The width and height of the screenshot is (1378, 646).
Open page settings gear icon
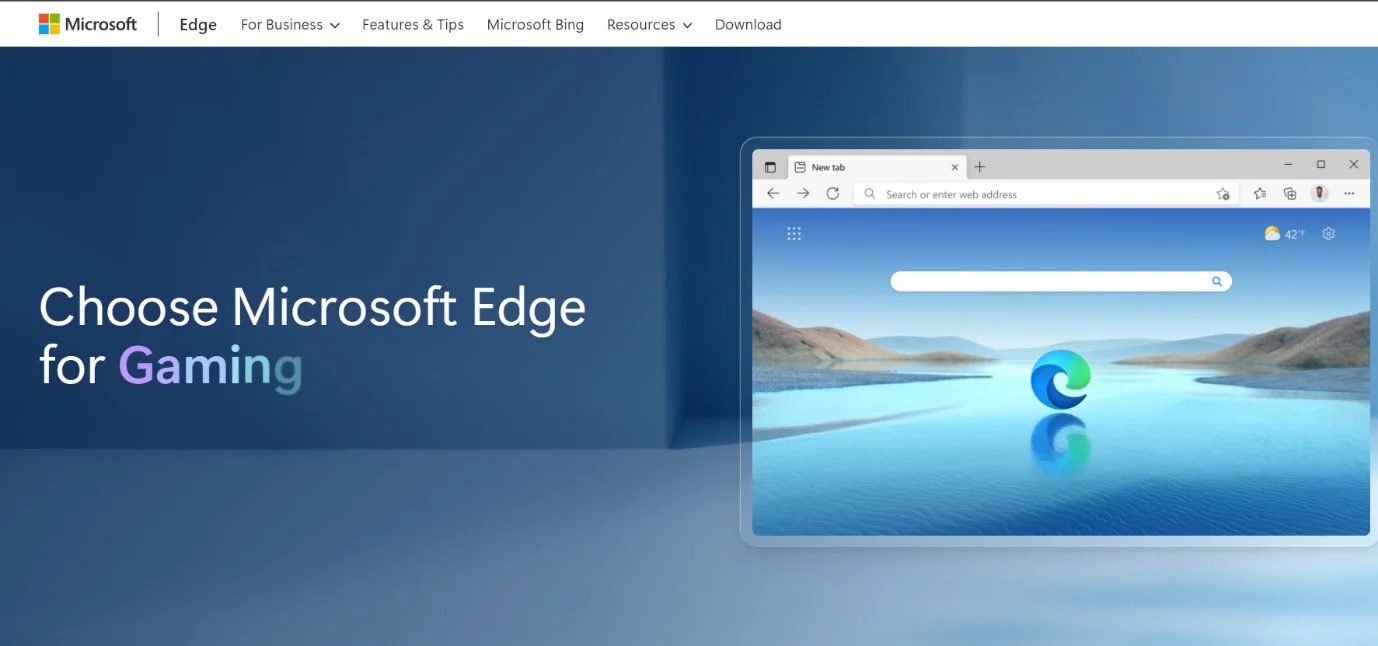pos(1329,234)
